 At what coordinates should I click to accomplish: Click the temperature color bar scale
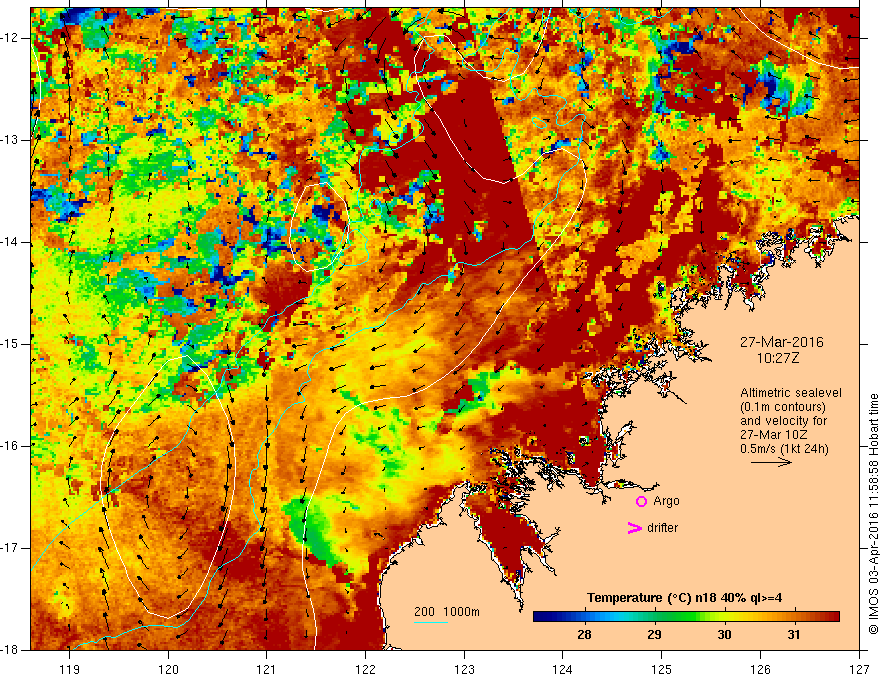click(x=686, y=617)
